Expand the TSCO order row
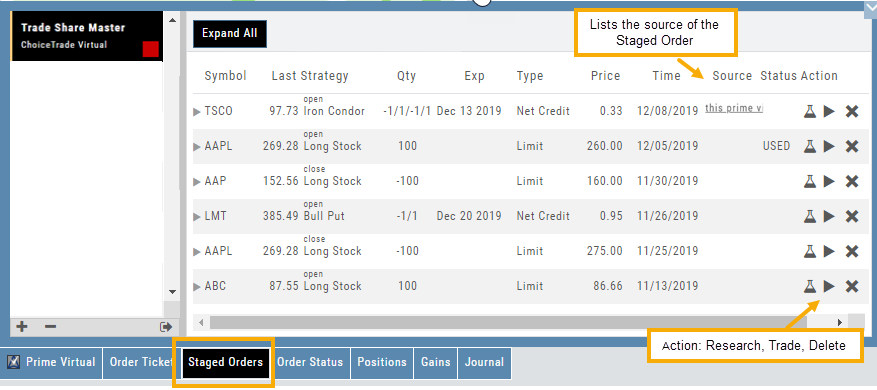877x390 pixels. [196, 112]
